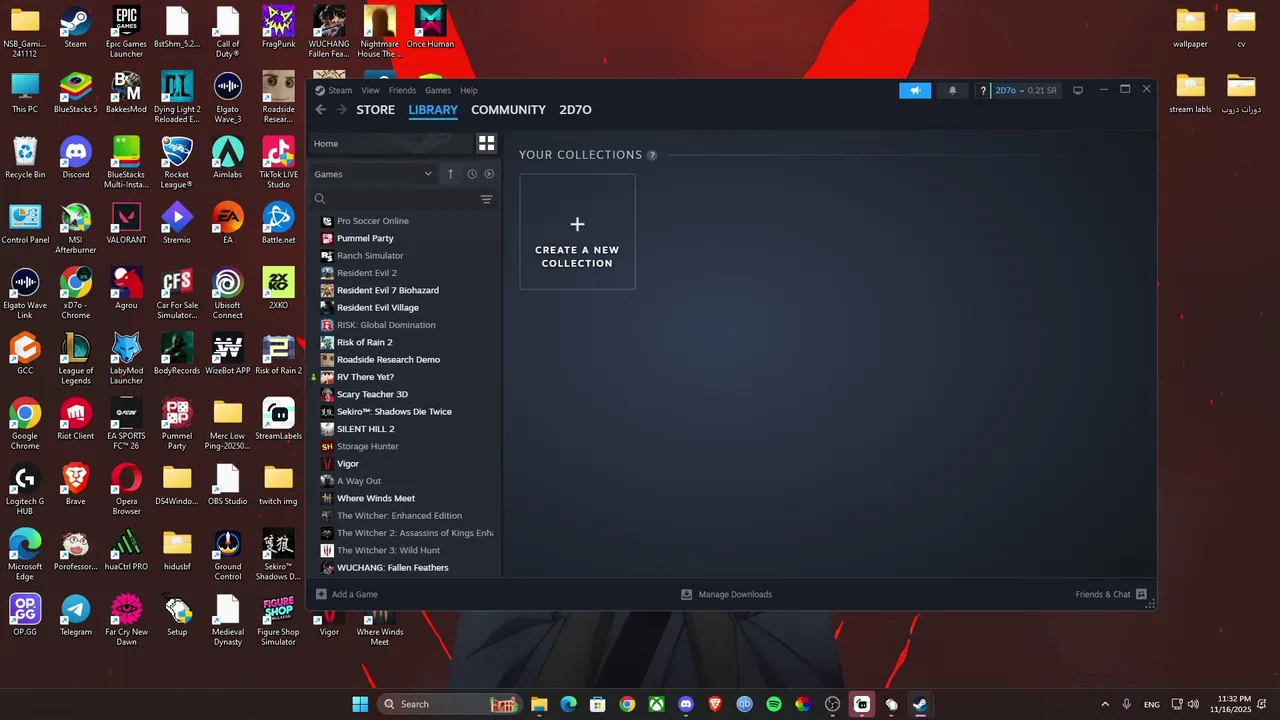The width and height of the screenshot is (1280, 720).
Task: Click the Epic Games Launcher desktop icon
Action: pyautogui.click(x=126, y=32)
